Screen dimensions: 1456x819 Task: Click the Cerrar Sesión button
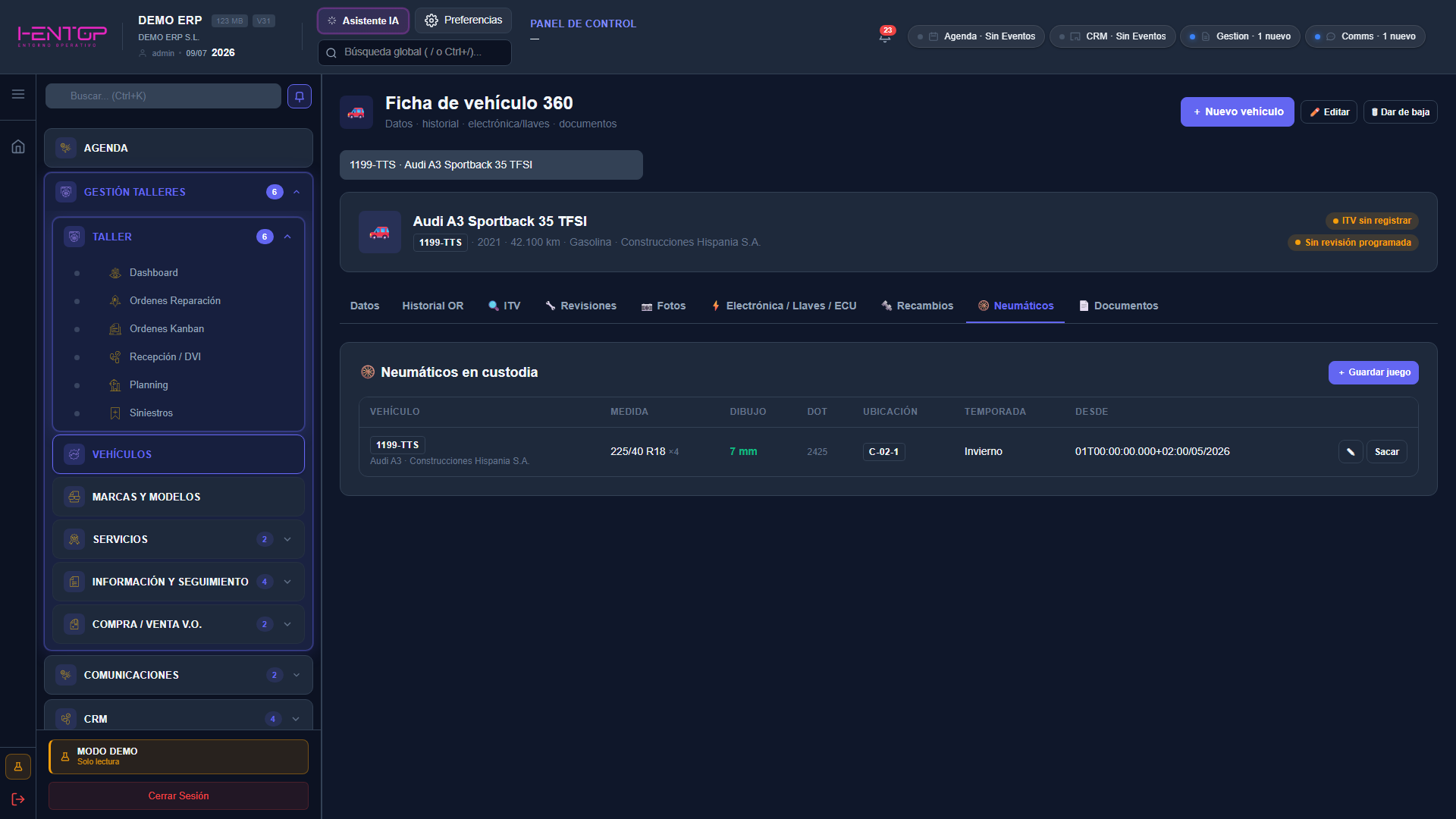[x=178, y=795]
